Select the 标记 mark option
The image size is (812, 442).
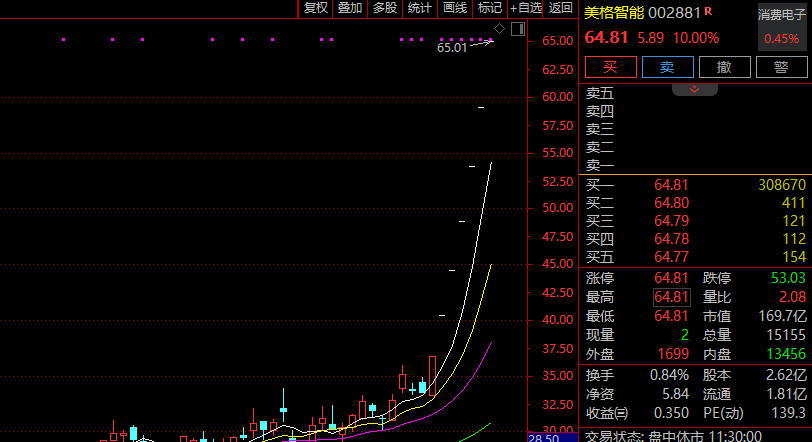(x=490, y=8)
